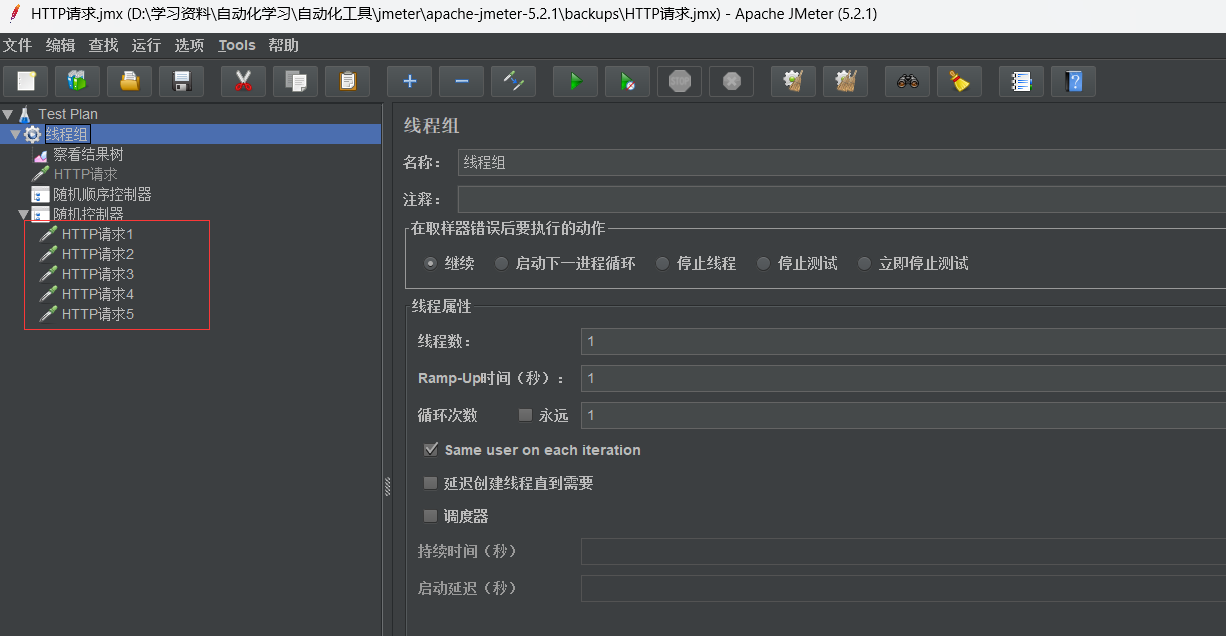This screenshot has width=1226, height=636.
Task: Select HTTP请求3 in the tree
Action: coord(97,274)
